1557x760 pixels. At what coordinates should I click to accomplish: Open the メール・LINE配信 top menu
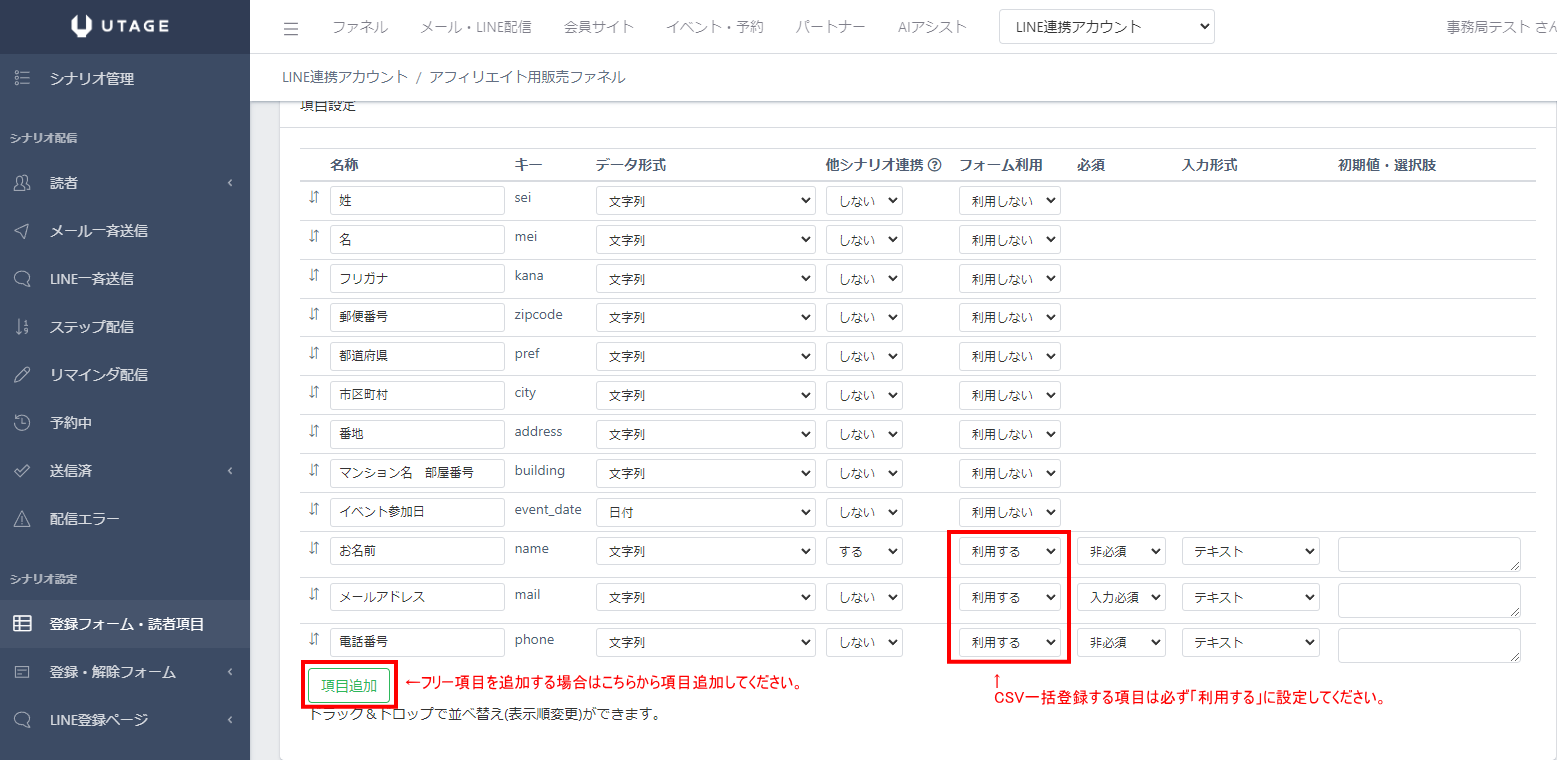(475, 27)
